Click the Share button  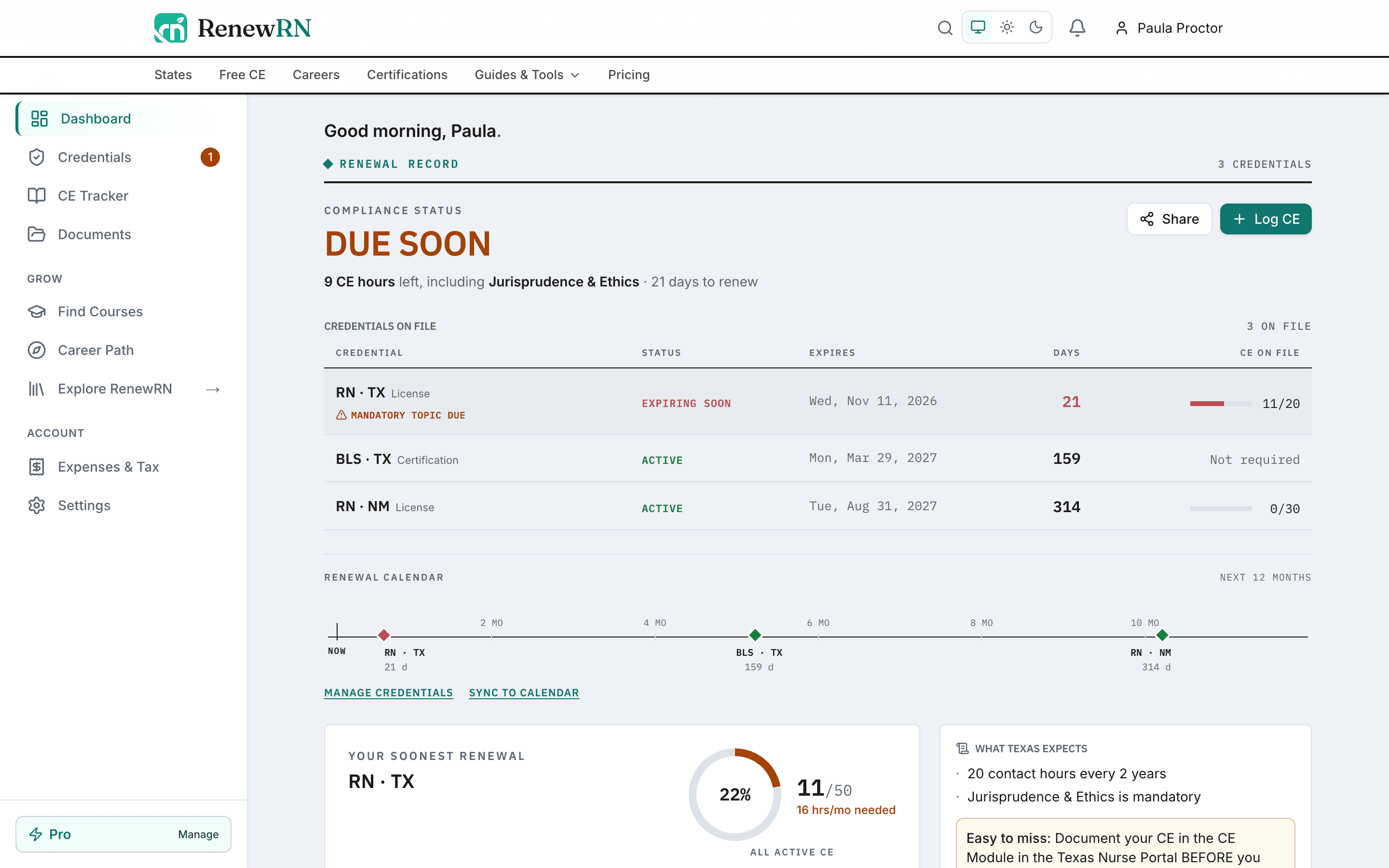pos(1169,219)
